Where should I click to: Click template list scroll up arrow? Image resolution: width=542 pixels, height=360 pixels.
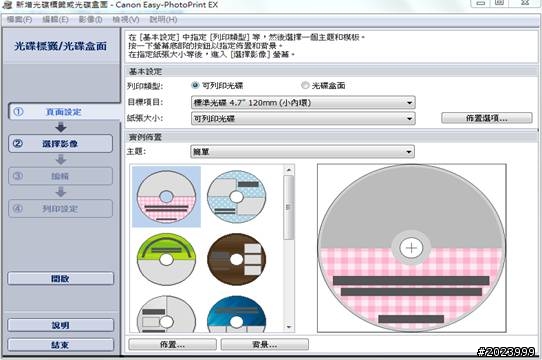pyautogui.click(x=289, y=169)
